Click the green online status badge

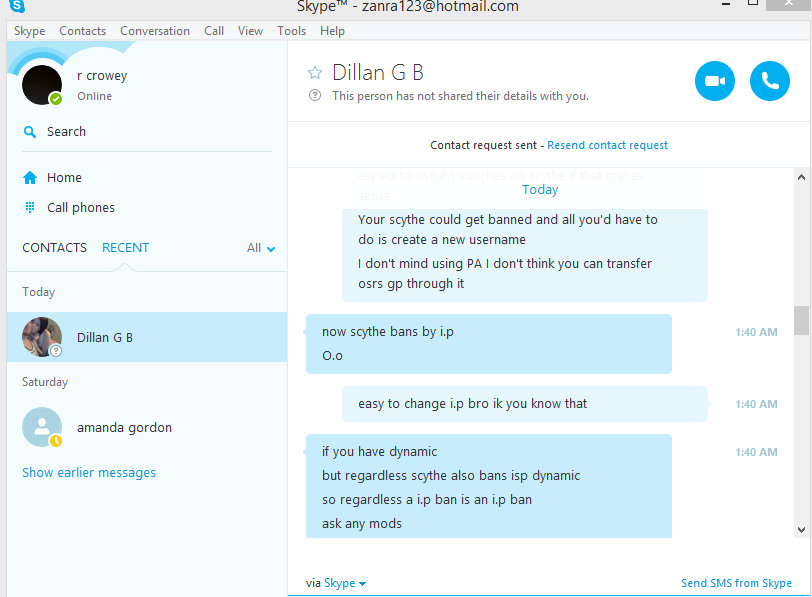pos(56,98)
